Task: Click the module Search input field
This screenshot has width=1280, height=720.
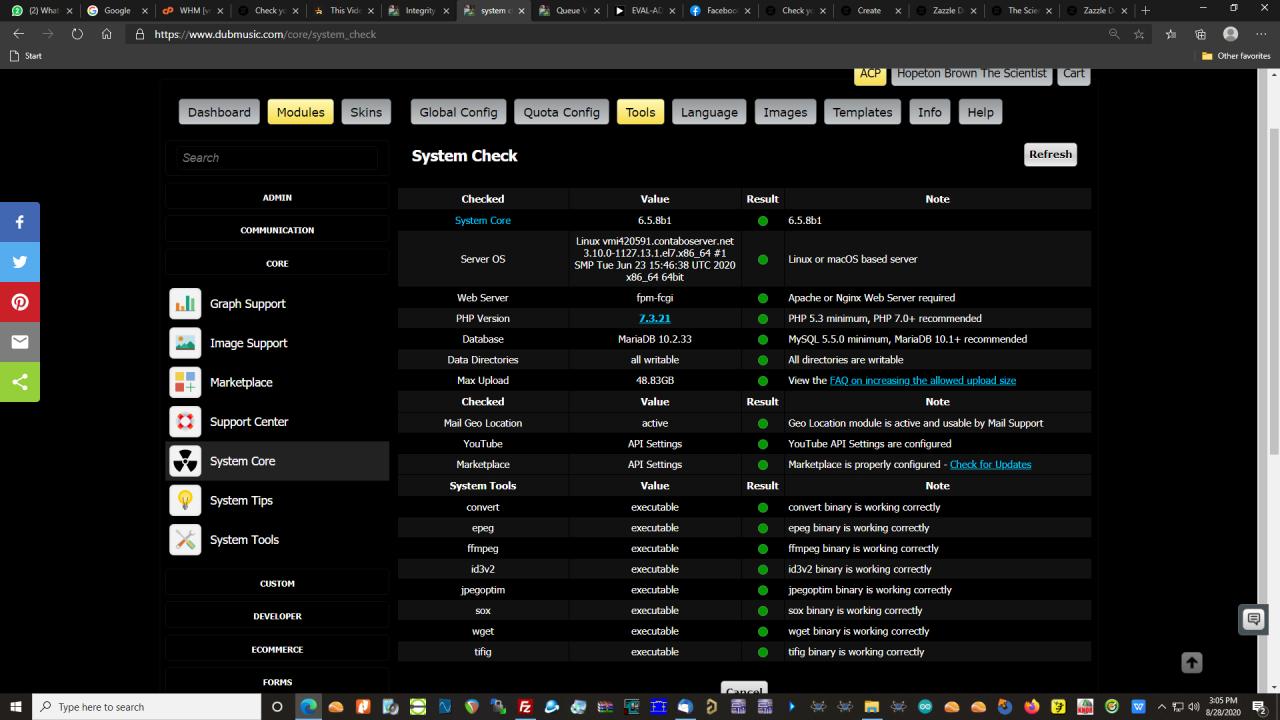Action: pos(277,158)
